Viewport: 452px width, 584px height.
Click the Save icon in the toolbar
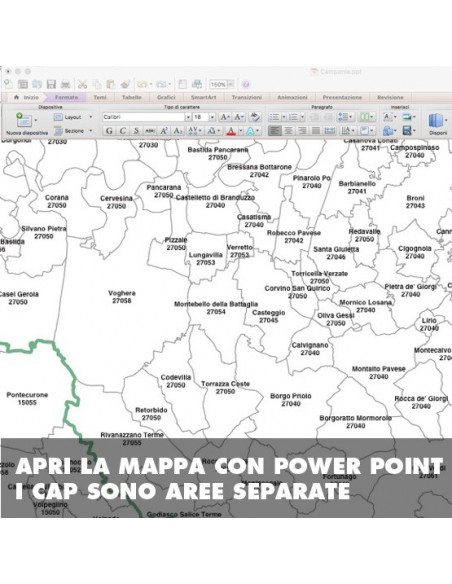click(51, 85)
